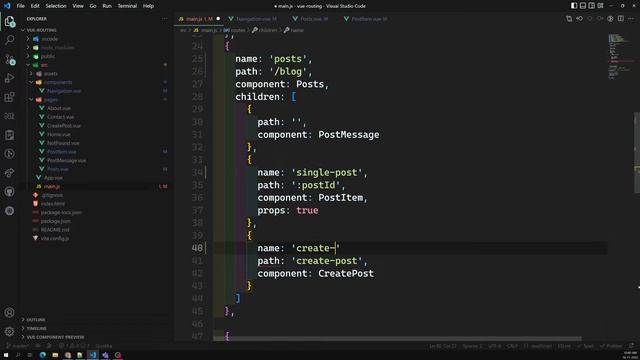Viewport: 640px width, 360px height.
Task: Click the editor minimap
Action: [620, 57]
